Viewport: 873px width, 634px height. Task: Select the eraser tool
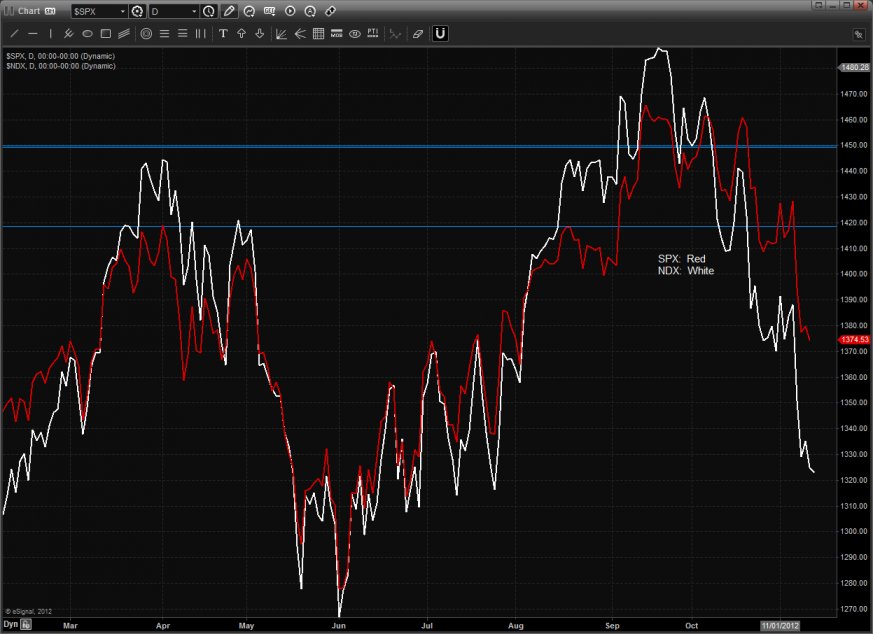[x=418, y=34]
